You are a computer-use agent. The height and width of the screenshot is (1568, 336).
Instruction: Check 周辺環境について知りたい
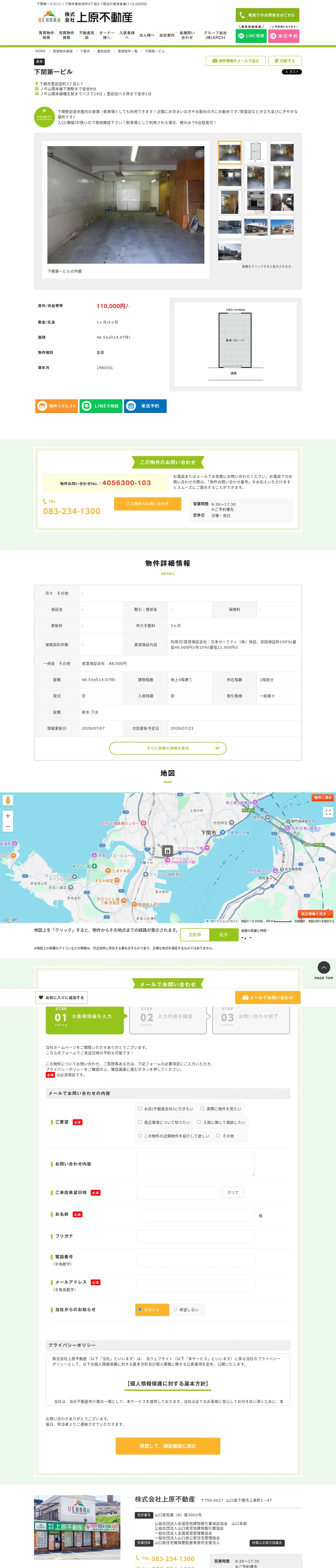point(140,1122)
